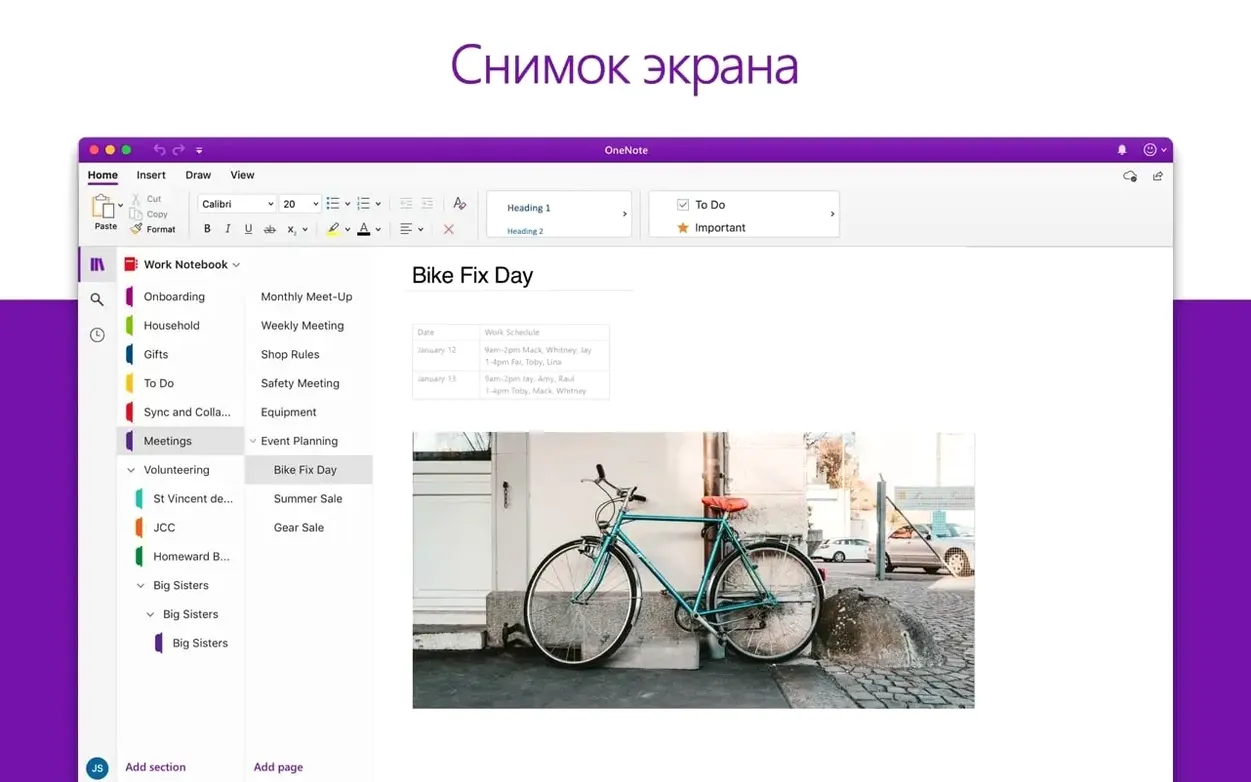Click Add page
This screenshot has height=782, width=1251.
tap(278, 767)
